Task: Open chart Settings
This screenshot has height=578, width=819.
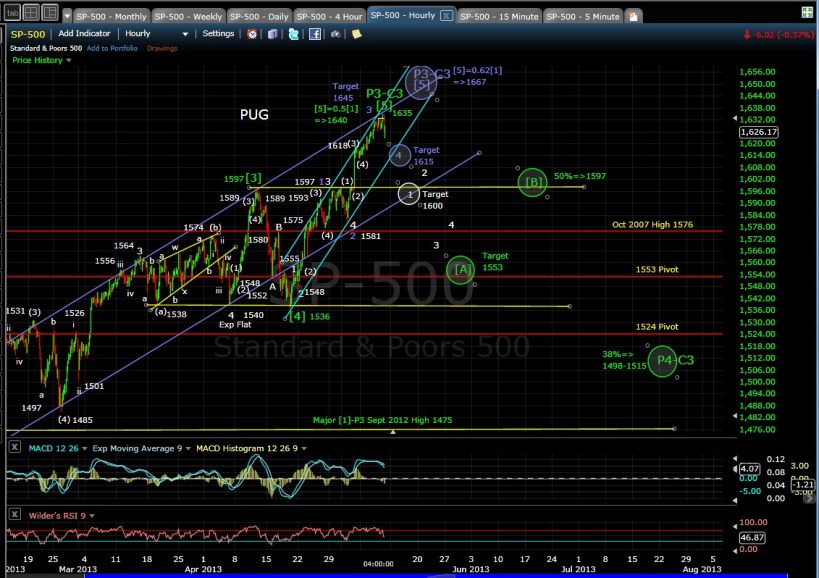Action: [x=218, y=33]
